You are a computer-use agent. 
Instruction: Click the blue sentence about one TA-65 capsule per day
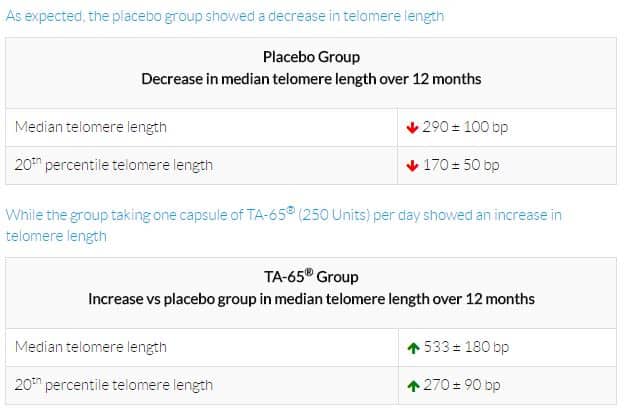283,215
